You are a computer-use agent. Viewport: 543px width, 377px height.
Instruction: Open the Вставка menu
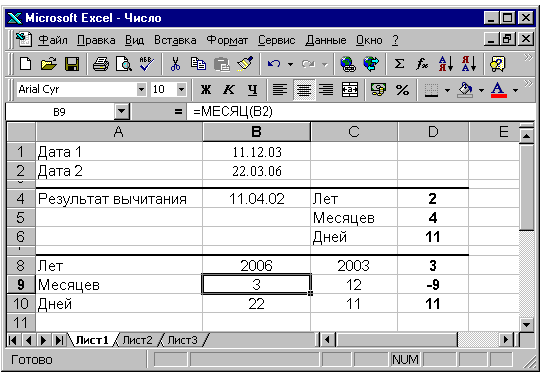175,40
